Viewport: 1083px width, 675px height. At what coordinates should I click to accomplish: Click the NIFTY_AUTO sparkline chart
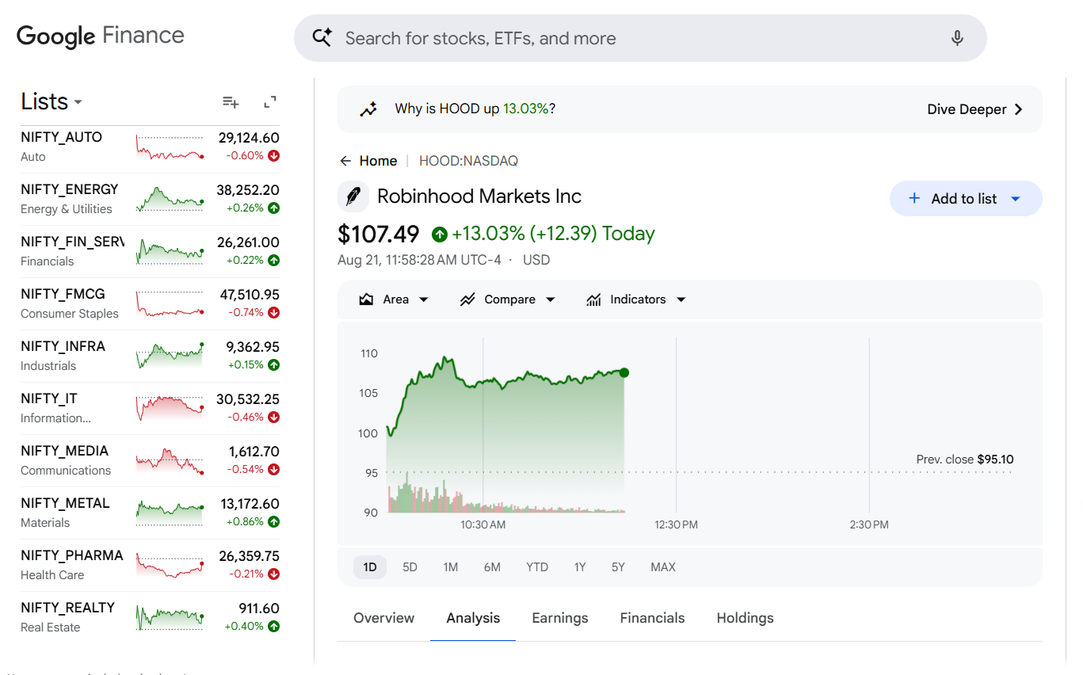[x=170, y=147]
